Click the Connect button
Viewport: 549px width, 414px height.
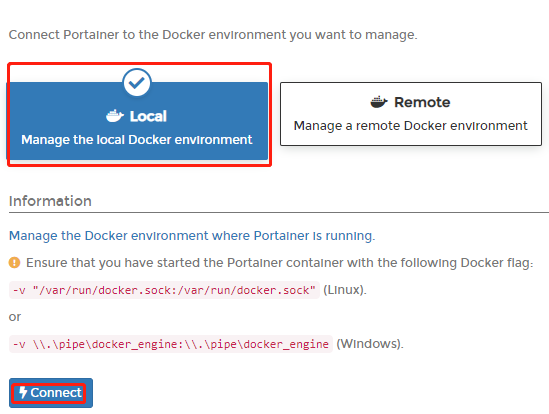pyautogui.click(x=51, y=393)
